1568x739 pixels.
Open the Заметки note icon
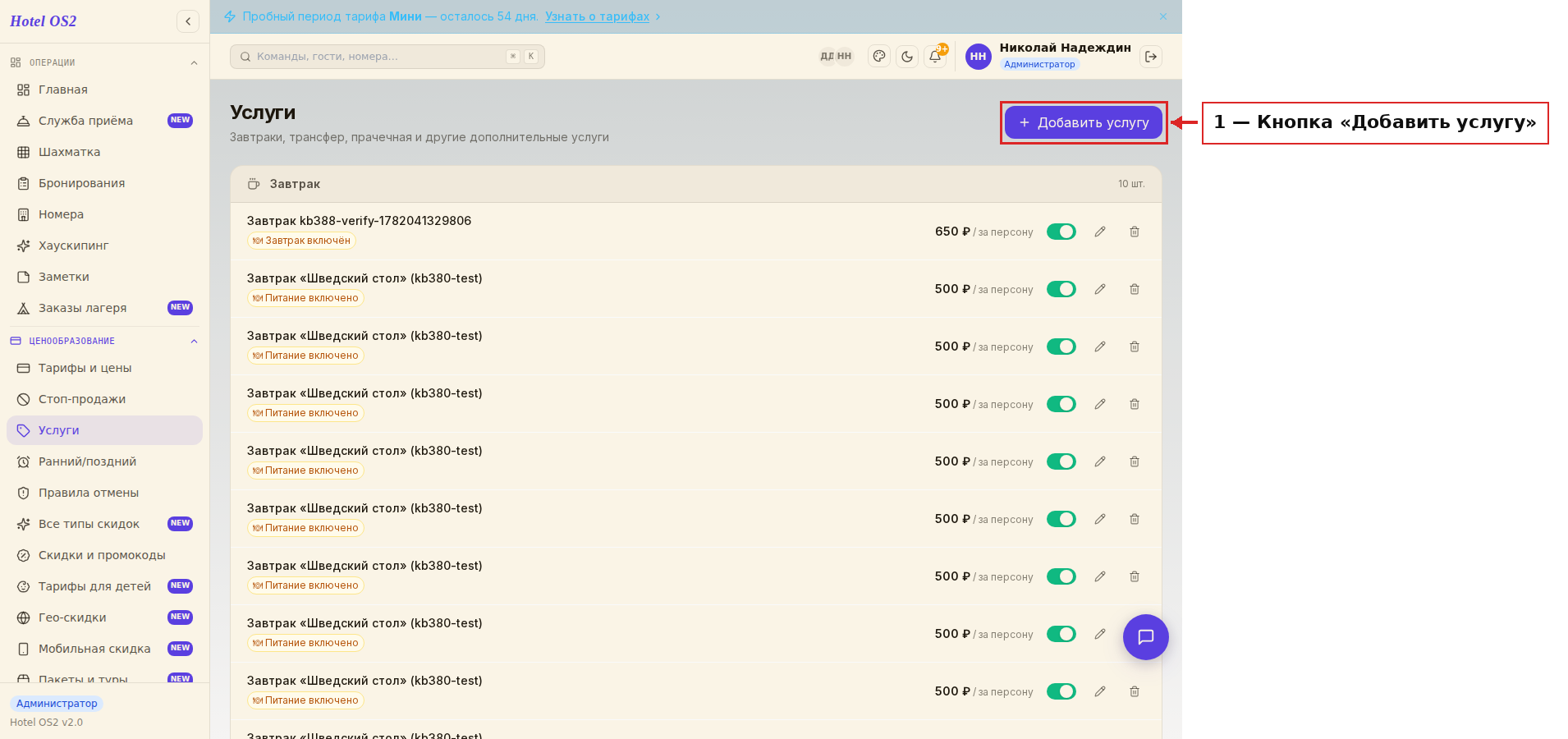click(24, 277)
